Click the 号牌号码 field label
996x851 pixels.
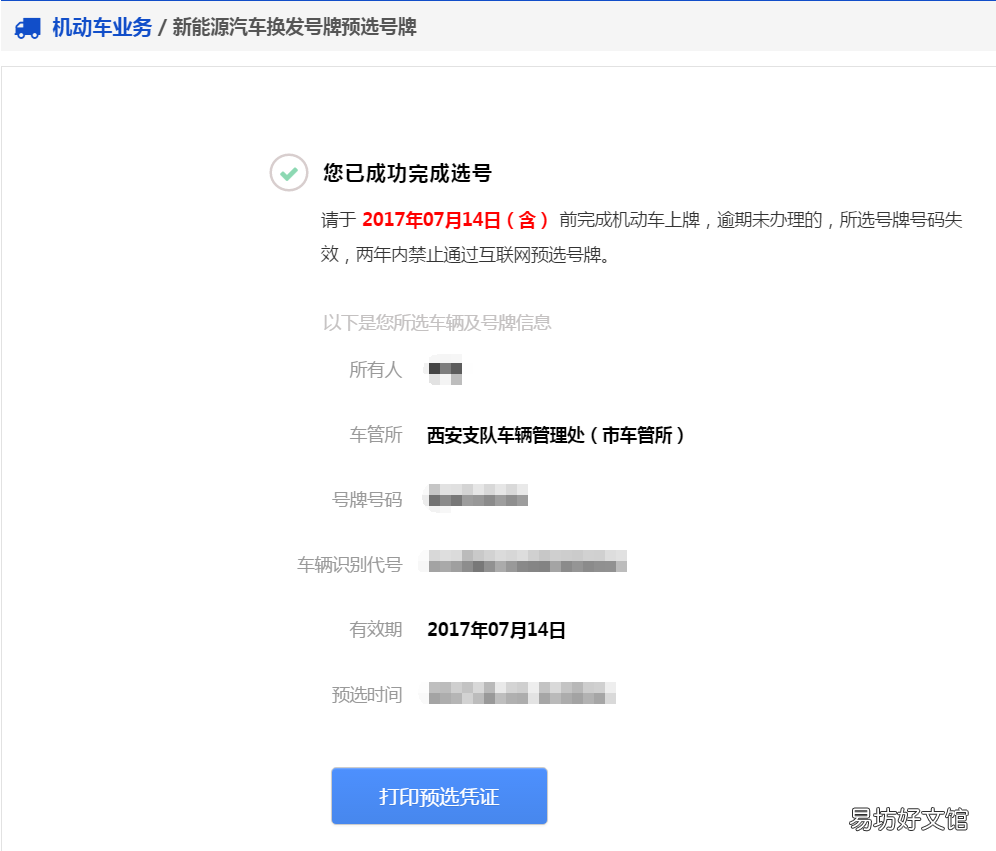[x=367, y=500]
